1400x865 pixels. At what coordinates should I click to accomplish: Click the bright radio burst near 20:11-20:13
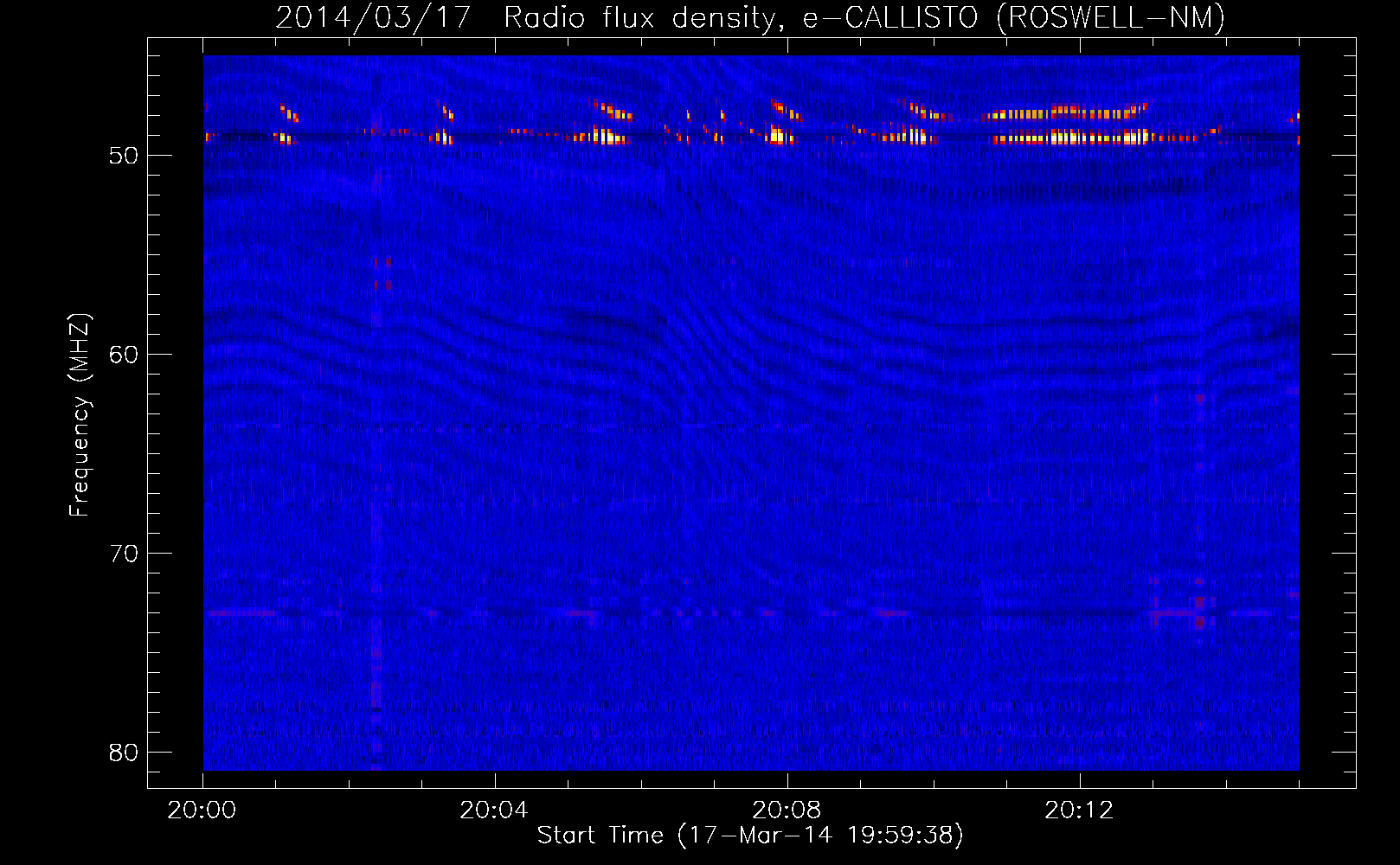1070,125
